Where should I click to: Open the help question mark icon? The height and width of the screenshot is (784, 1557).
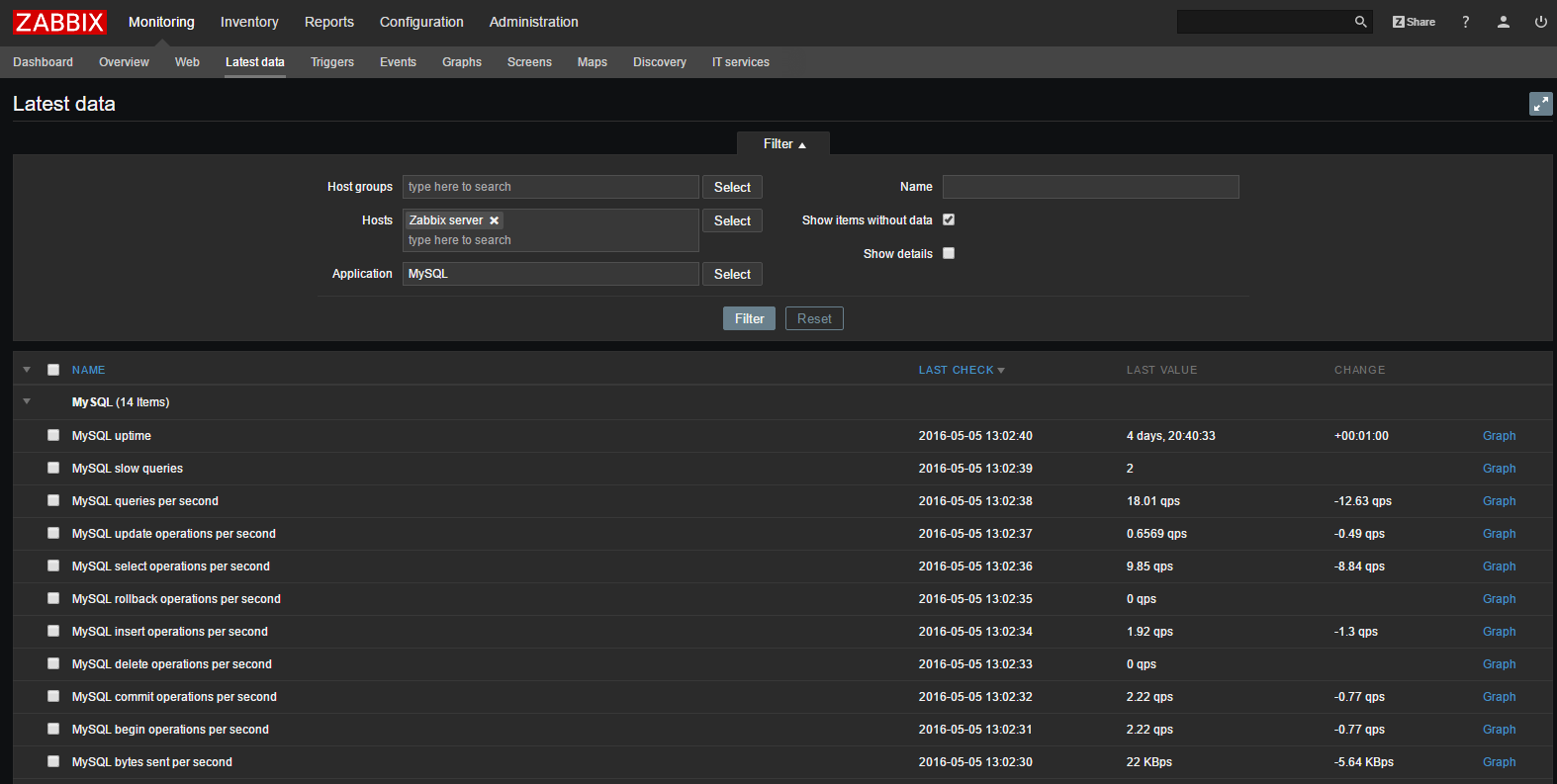1466,22
